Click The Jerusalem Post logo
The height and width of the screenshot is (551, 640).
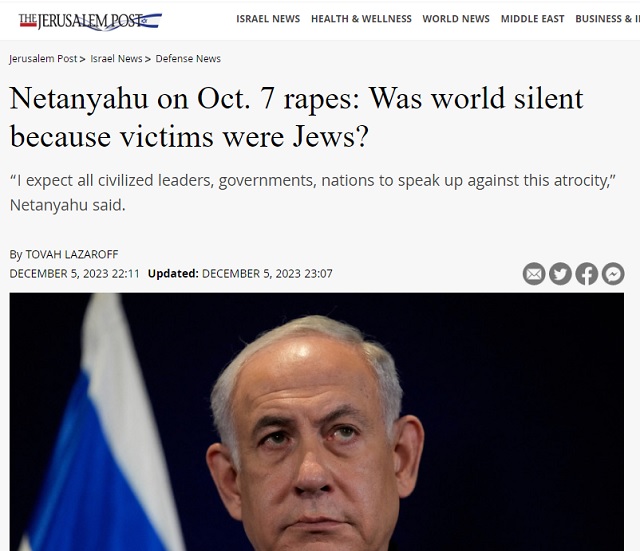90,21
